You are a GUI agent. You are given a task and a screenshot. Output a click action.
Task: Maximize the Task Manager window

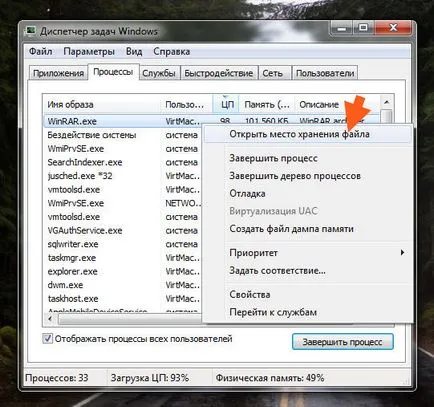pos(363,28)
